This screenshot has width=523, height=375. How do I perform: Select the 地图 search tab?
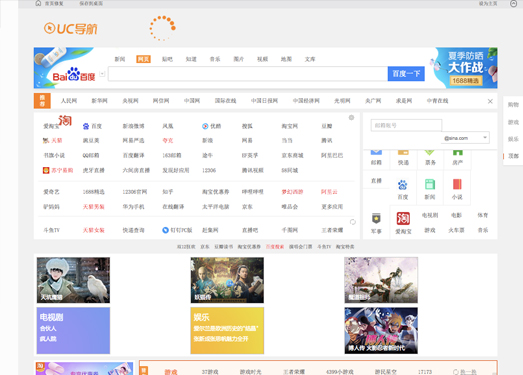[x=286, y=59]
